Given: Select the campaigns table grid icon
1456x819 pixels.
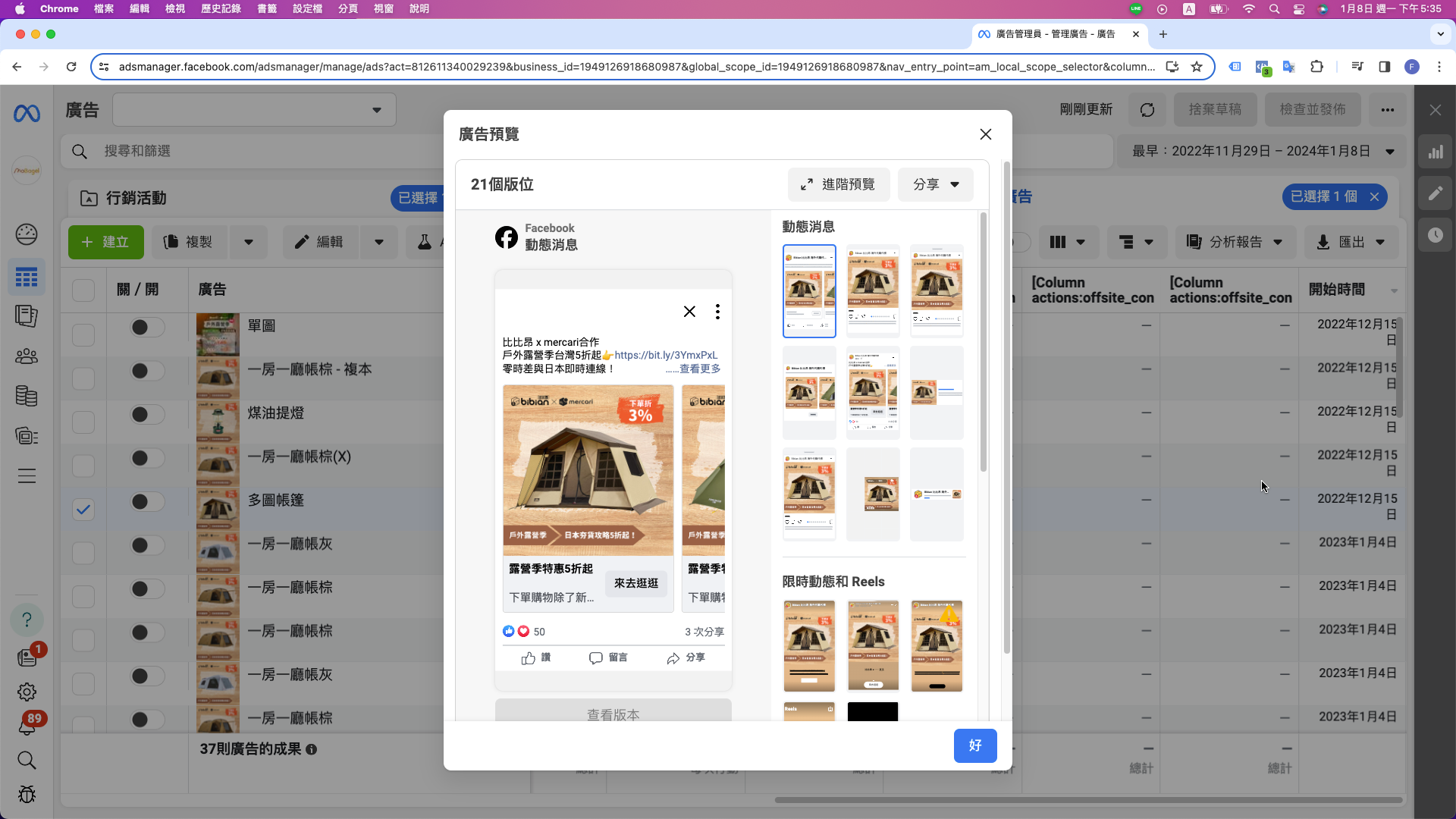Looking at the screenshot, I should pos(27,278).
